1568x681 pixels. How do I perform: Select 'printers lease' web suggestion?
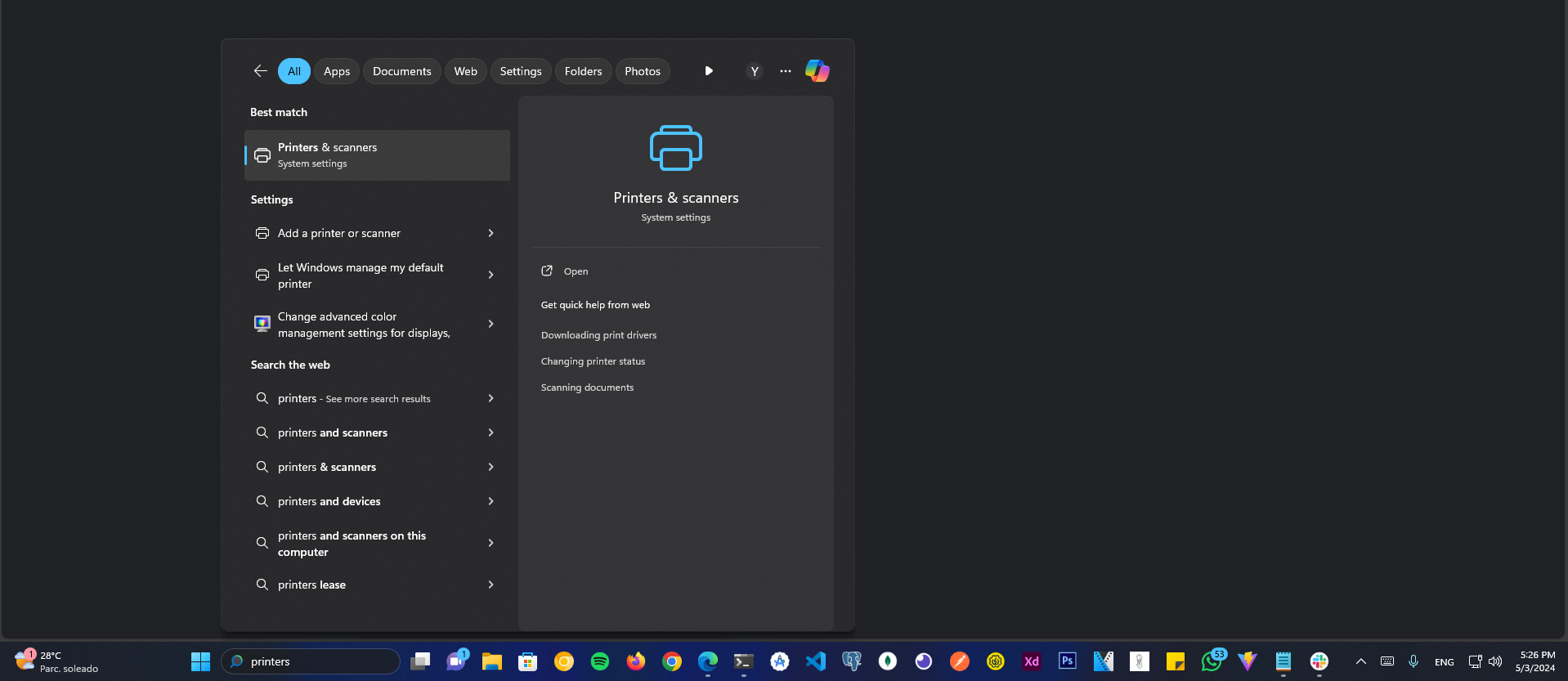tap(377, 585)
